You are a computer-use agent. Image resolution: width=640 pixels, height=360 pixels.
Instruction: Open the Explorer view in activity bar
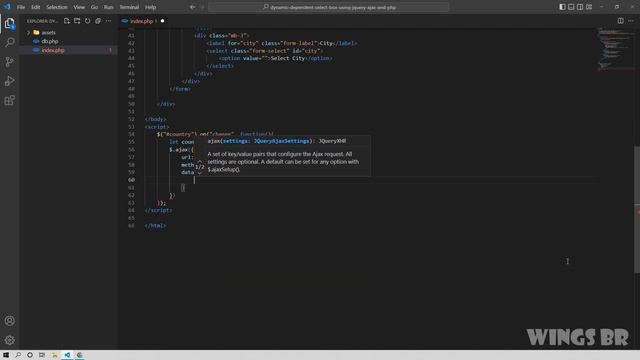point(9,23)
